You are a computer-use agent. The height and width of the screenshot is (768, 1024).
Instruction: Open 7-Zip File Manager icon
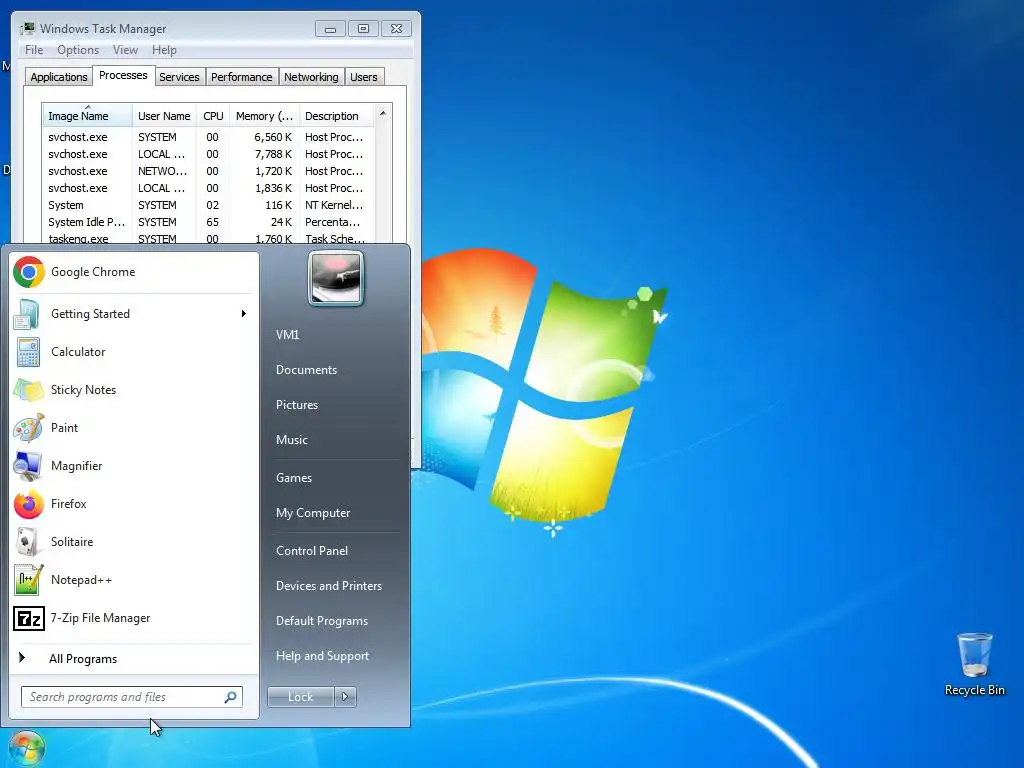coord(28,618)
